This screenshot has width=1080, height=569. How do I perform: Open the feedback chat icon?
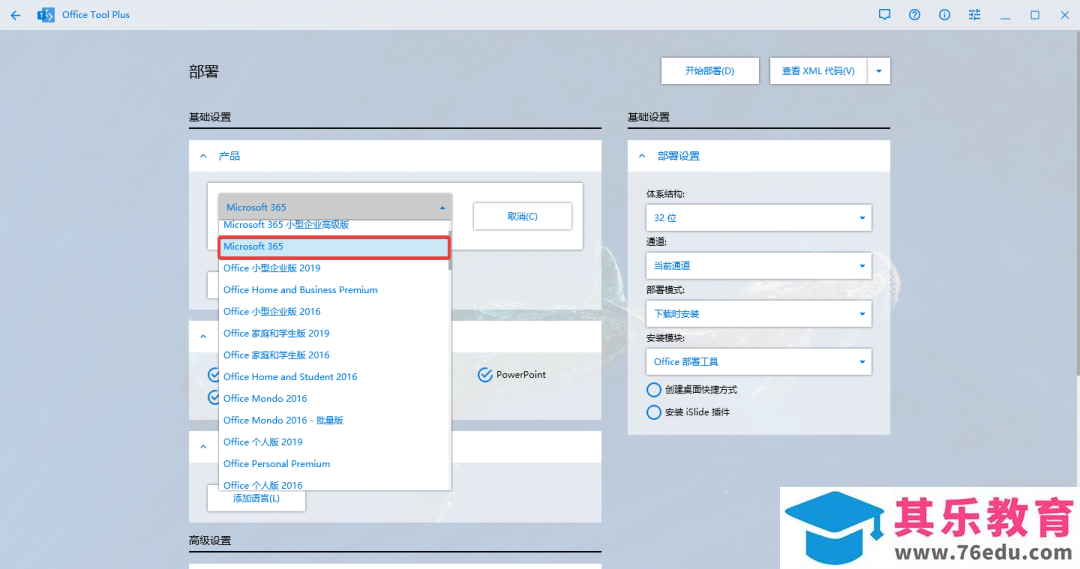884,14
